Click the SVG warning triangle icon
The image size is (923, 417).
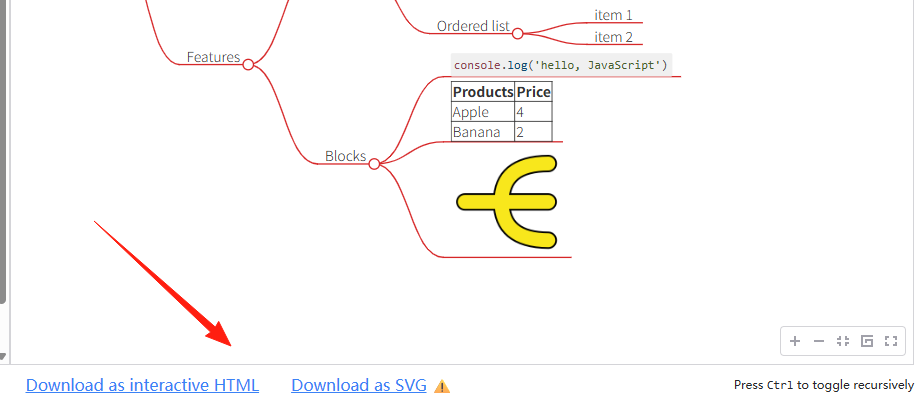(442, 386)
